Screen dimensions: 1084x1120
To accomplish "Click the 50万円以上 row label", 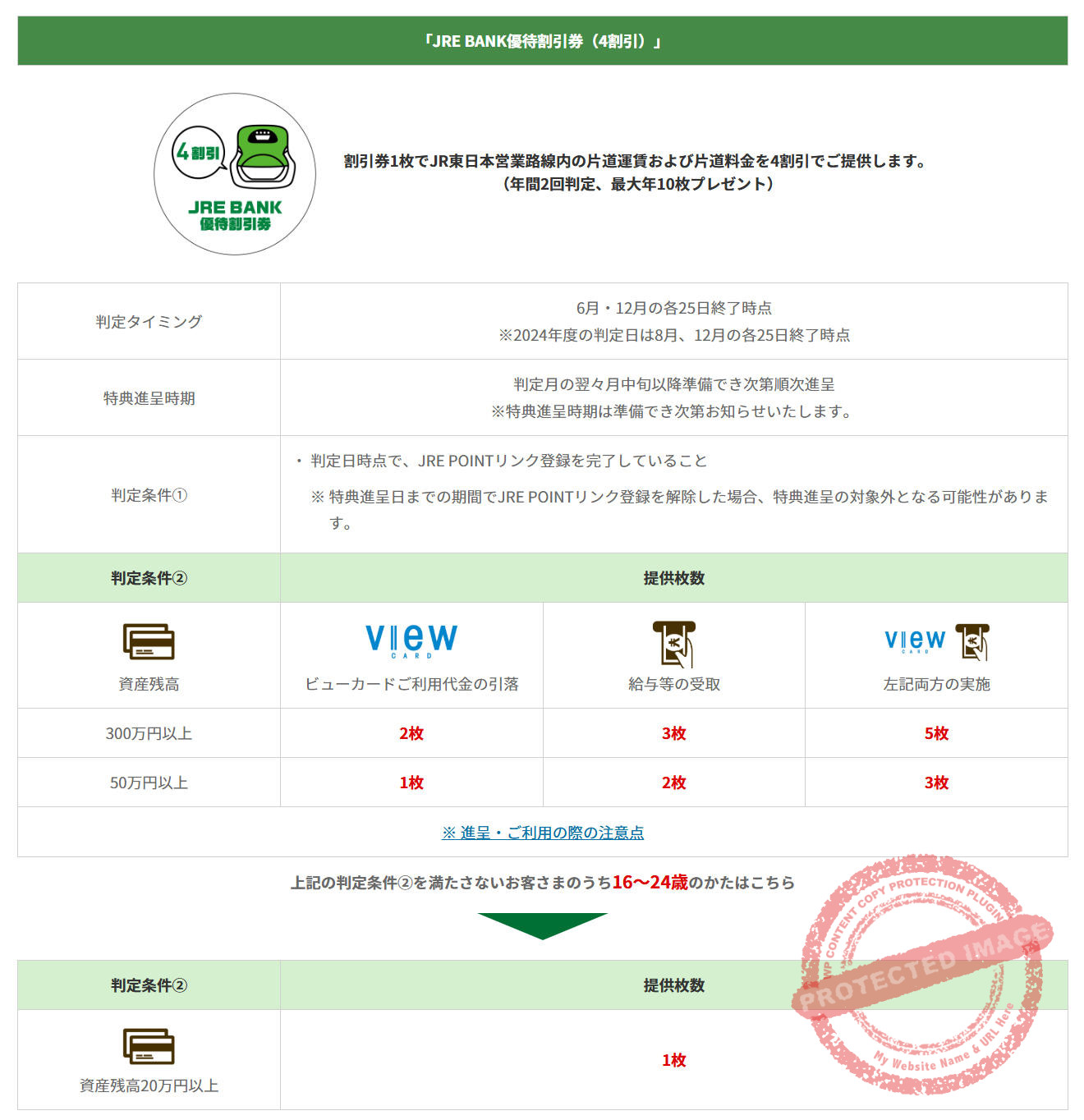I will pyautogui.click(x=149, y=783).
